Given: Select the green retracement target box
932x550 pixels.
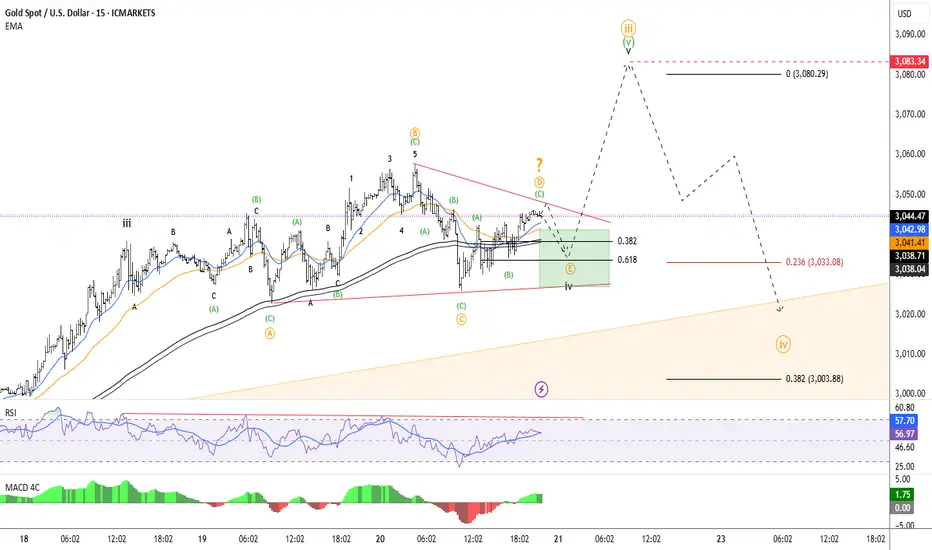Looking at the screenshot, I should [574, 257].
